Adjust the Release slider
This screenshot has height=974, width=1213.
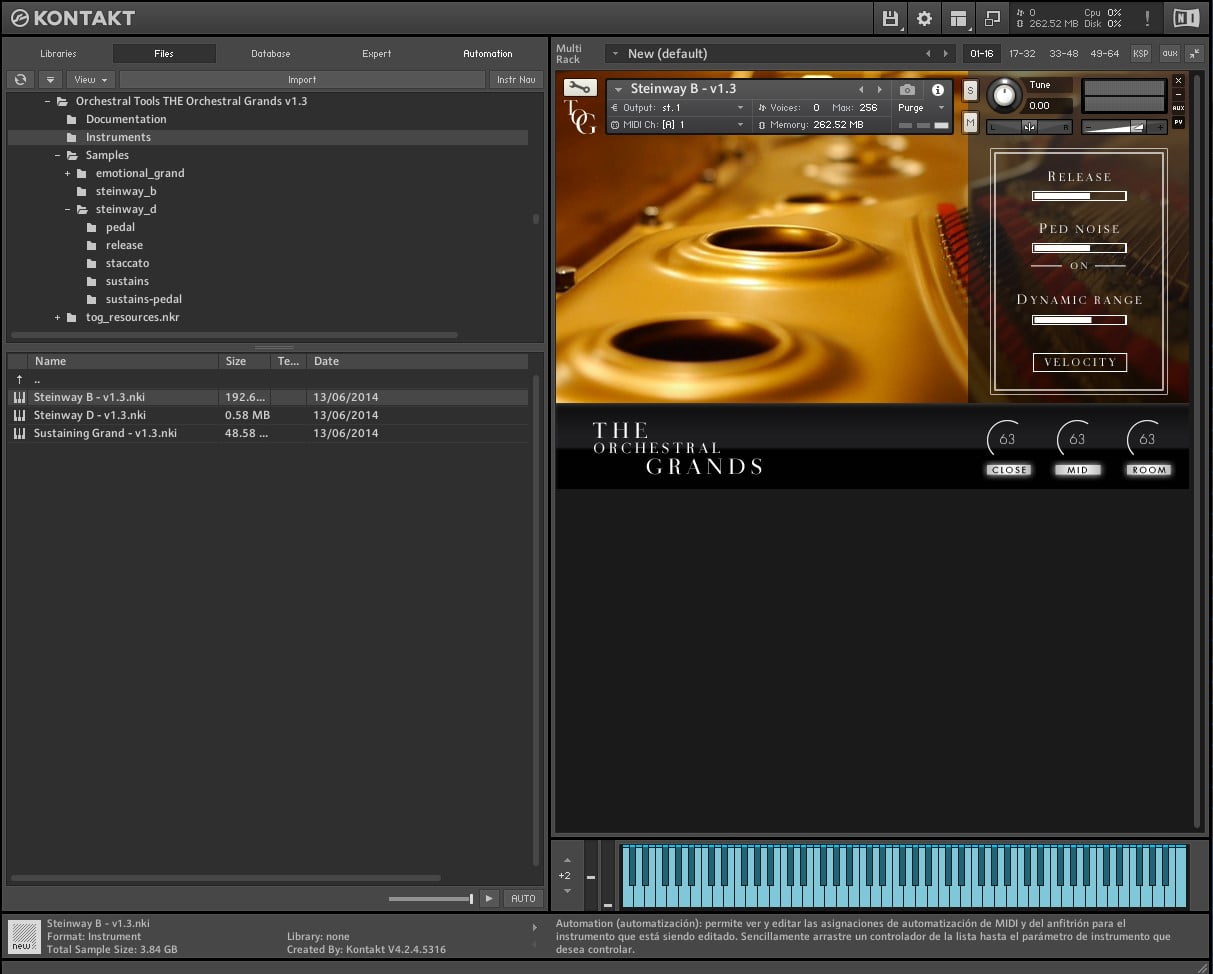point(1080,196)
